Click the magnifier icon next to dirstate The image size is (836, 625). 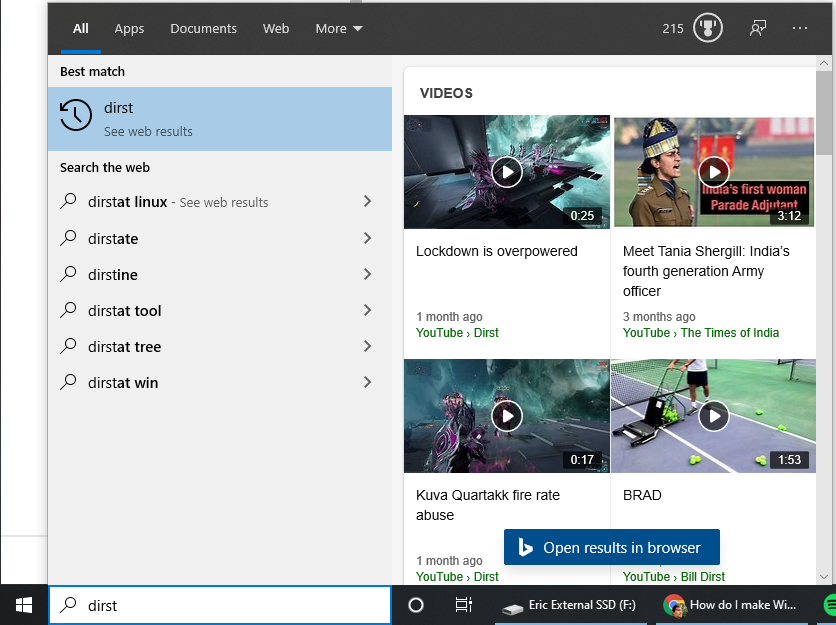click(68, 237)
